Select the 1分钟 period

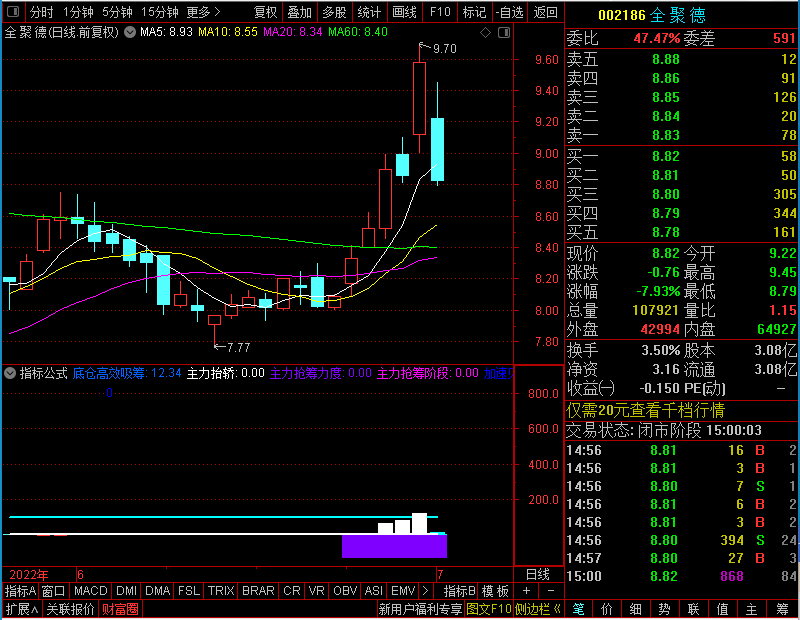[x=79, y=12]
